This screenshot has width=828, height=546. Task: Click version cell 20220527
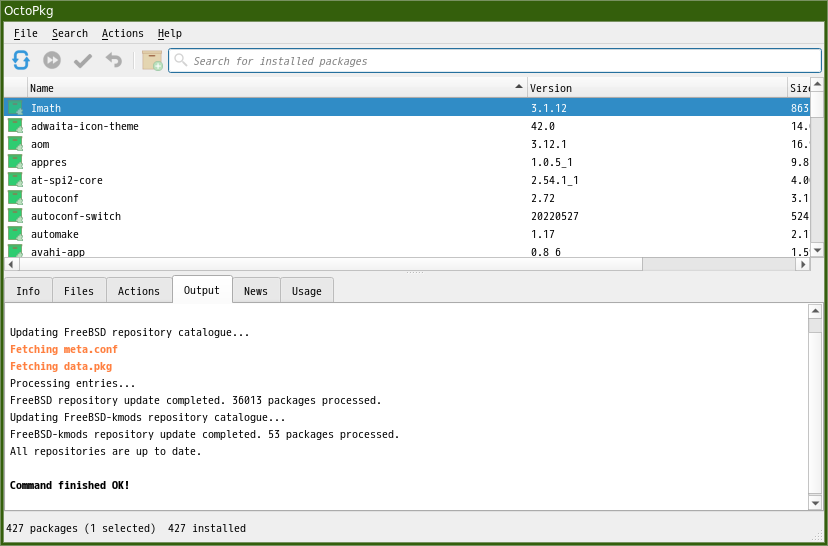(x=554, y=215)
